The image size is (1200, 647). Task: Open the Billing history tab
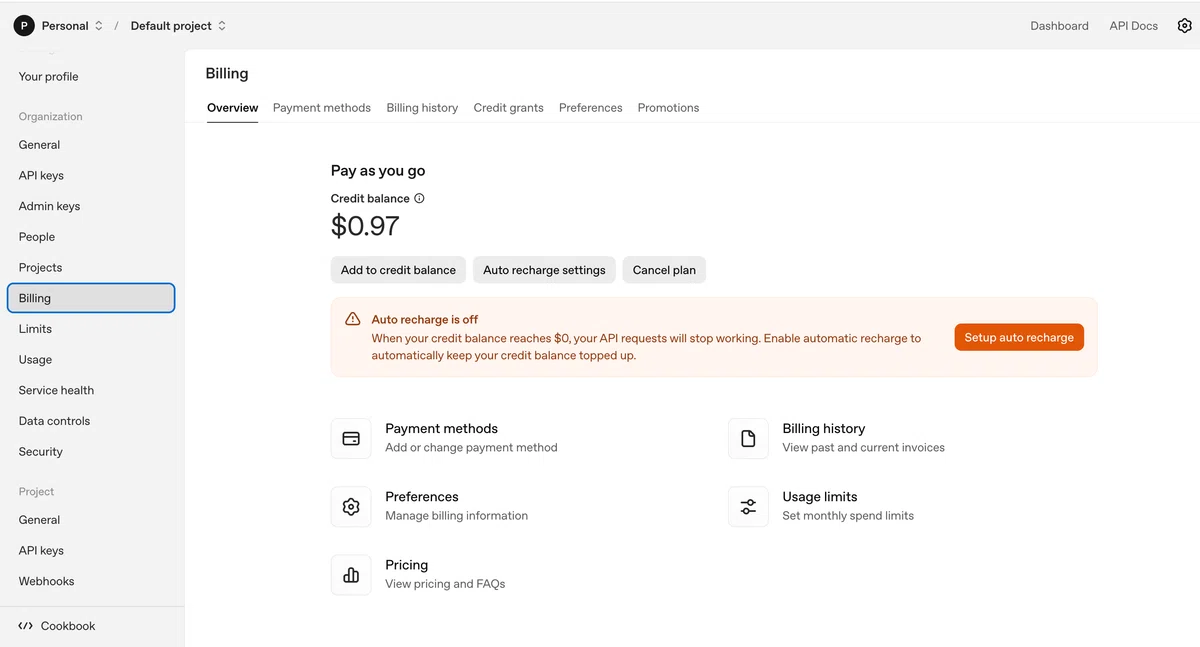pyautogui.click(x=422, y=108)
